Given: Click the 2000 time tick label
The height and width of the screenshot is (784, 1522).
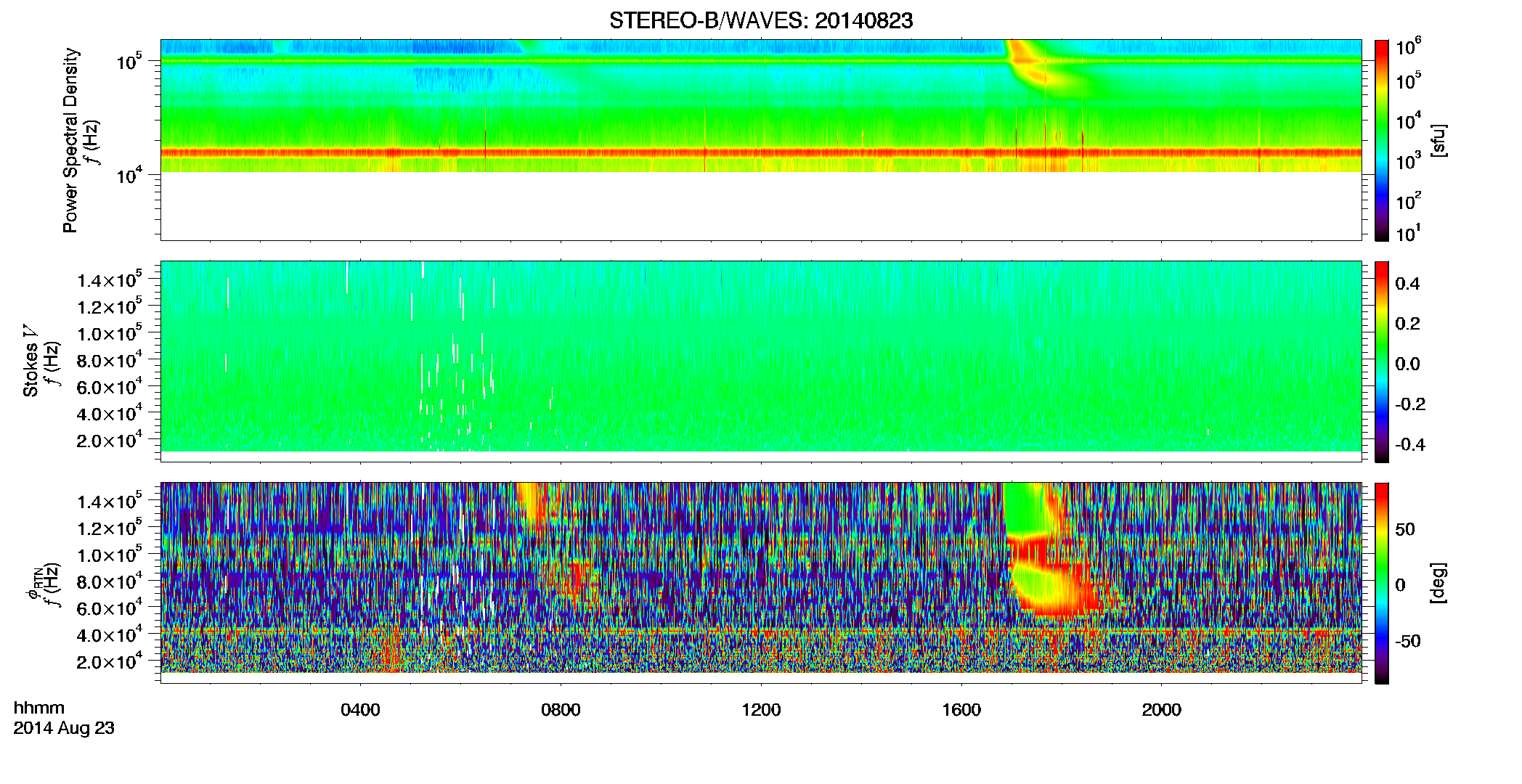Looking at the screenshot, I should click(1162, 710).
